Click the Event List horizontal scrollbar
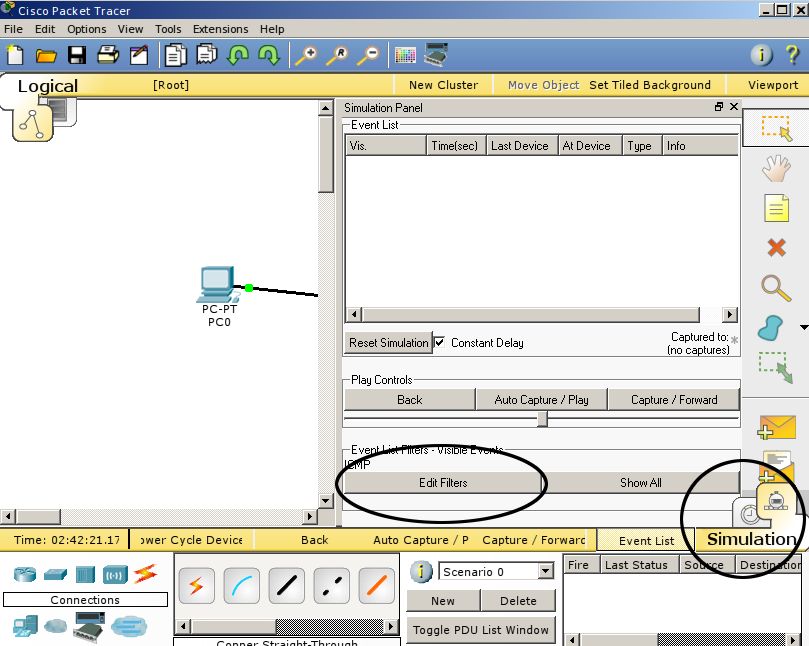Screen dimensions: 809x646 (x=542, y=314)
